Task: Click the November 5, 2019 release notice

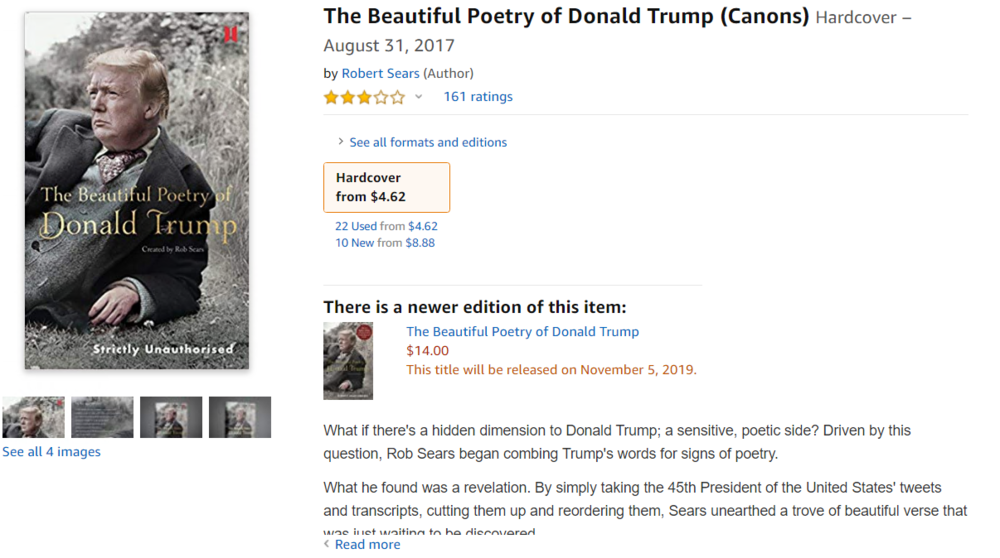Action: point(551,369)
